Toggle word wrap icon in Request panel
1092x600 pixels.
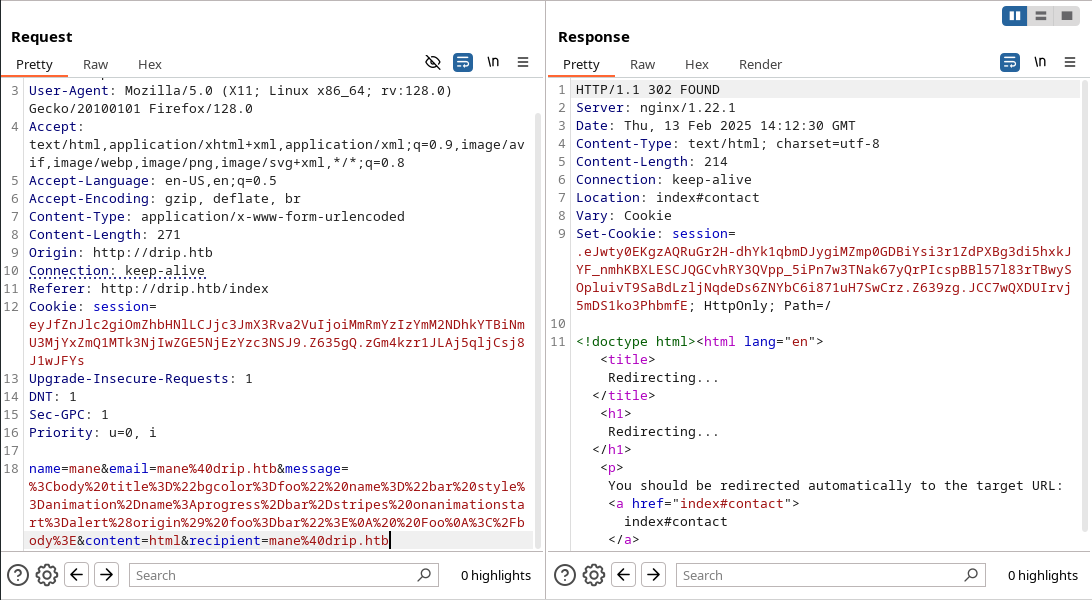(x=463, y=62)
